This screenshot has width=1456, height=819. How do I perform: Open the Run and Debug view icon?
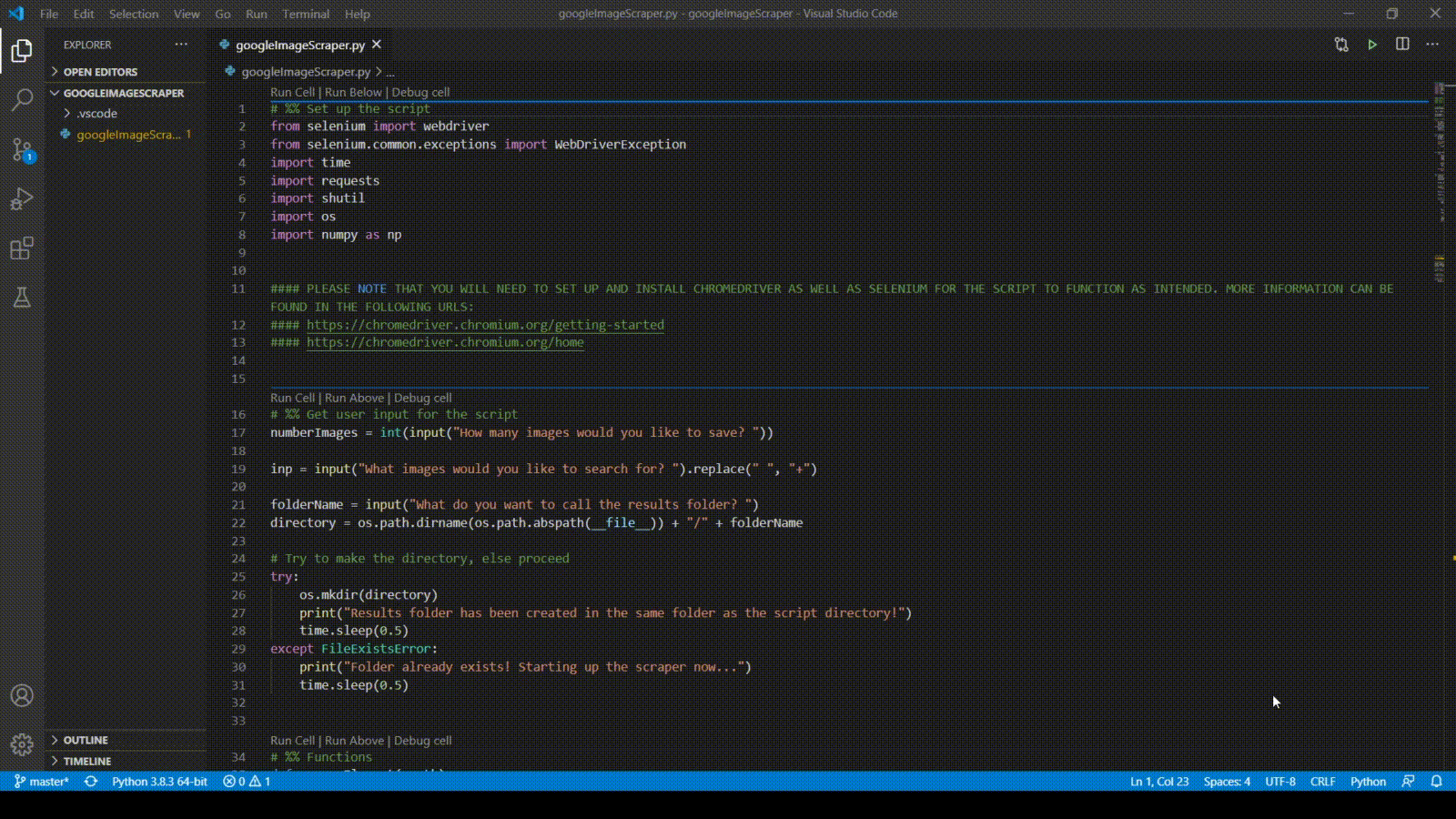22,199
